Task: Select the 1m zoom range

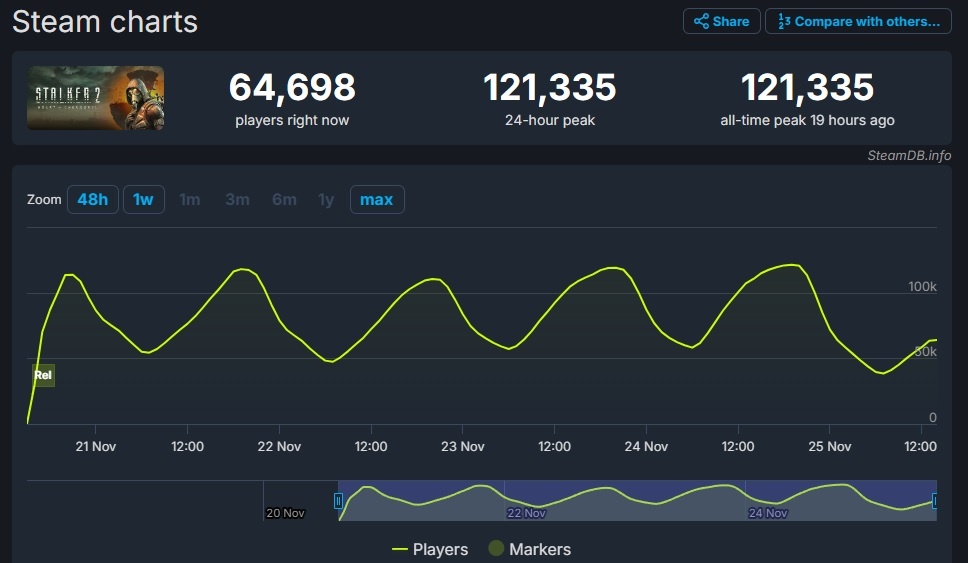Action: 190,199
